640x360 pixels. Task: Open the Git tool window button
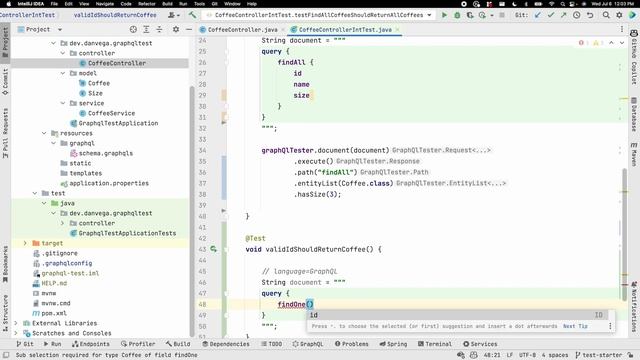click(25, 344)
